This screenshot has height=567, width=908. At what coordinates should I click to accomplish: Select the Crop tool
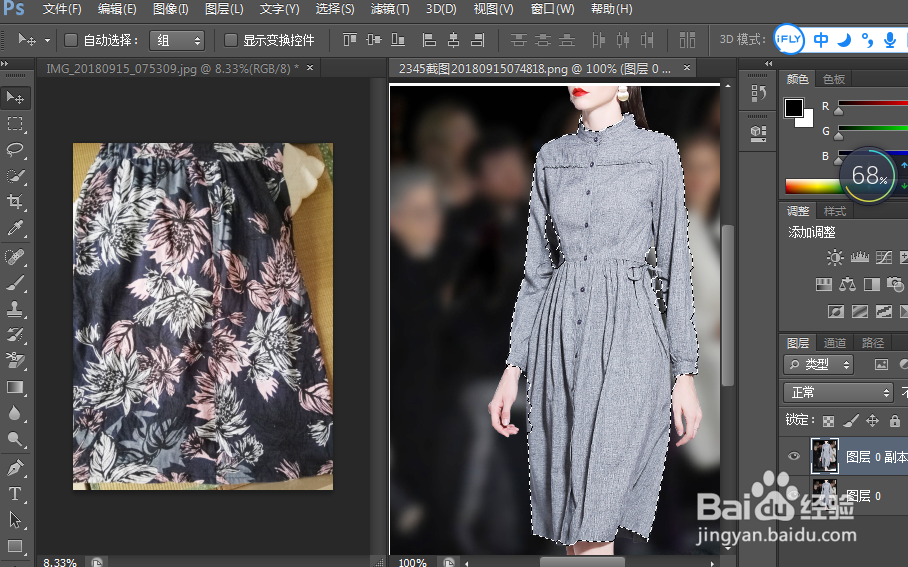15,202
